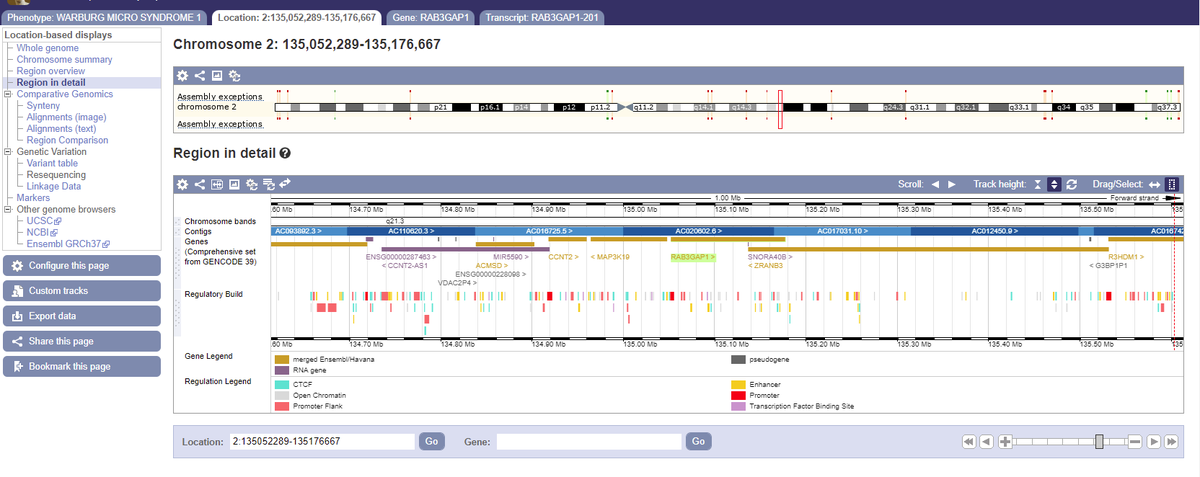Export the chromosome panel as an image
1200x477 pixels.
point(216,75)
